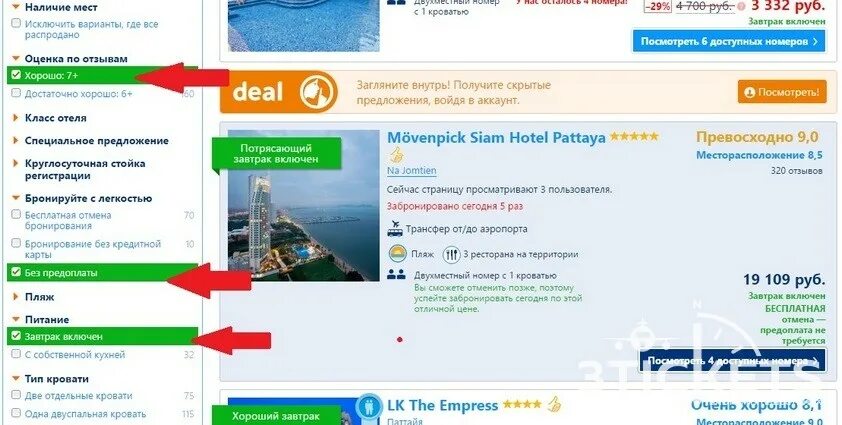Viewport: 842px width, 425px height.
Task: Check the Бесплатная отмена бронирования option
Action: pyautogui.click(x=16, y=215)
